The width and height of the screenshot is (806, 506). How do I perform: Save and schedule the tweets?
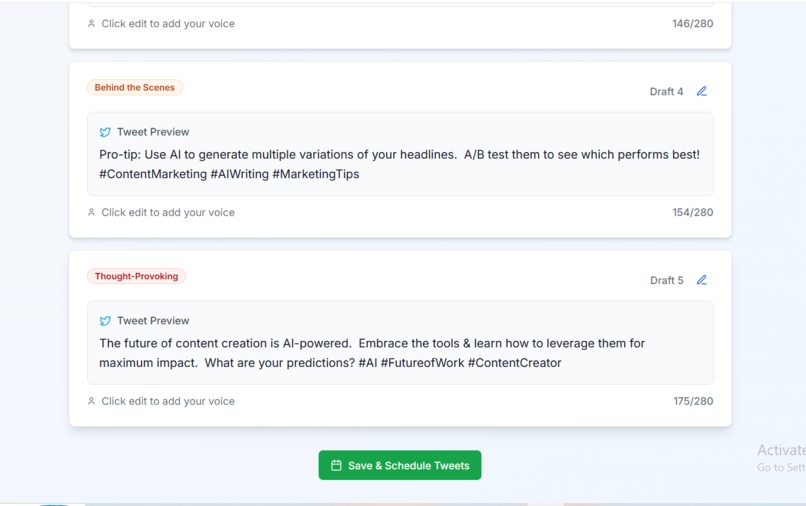click(400, 465)
